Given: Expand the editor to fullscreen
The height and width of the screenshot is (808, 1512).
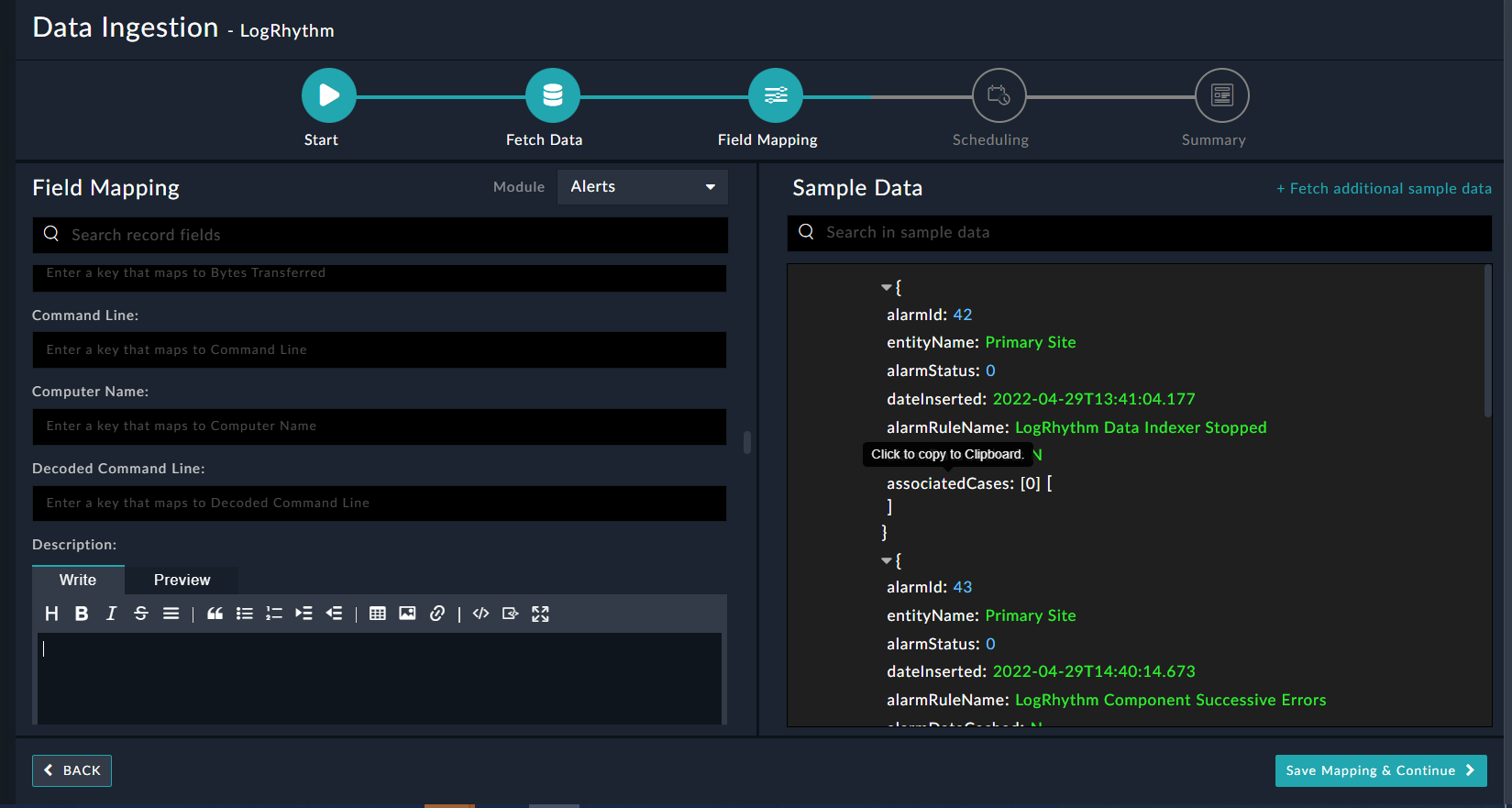Looking at the screenshot, I should (x=540, y=614).
